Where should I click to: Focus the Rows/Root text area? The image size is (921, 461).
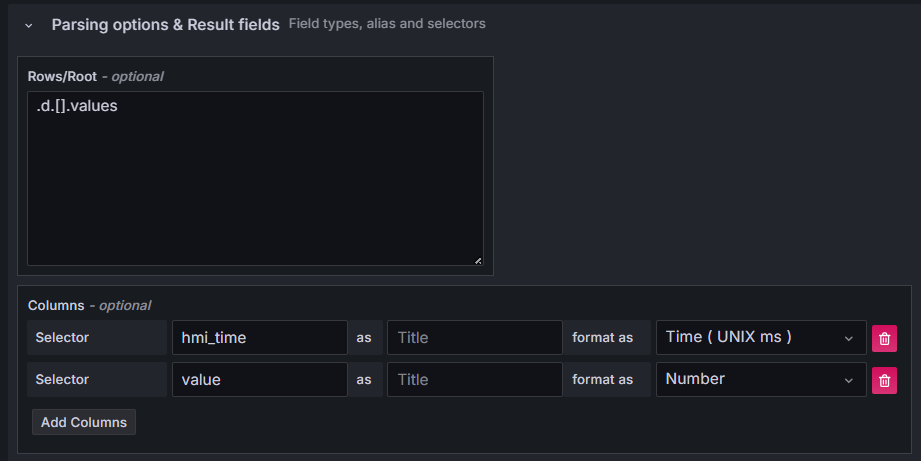point(255,180)
